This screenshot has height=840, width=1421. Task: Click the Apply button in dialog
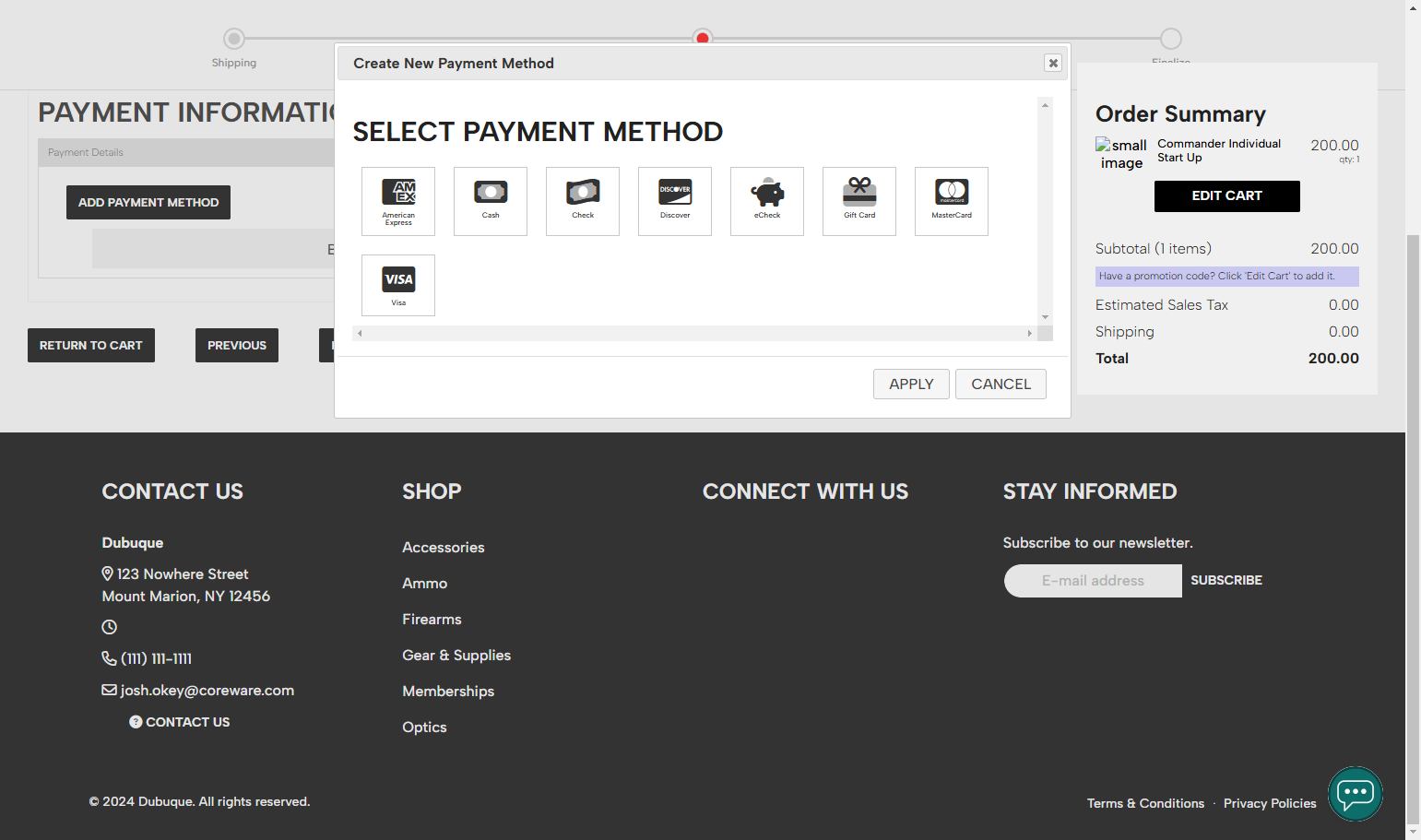tap(911, 384)
